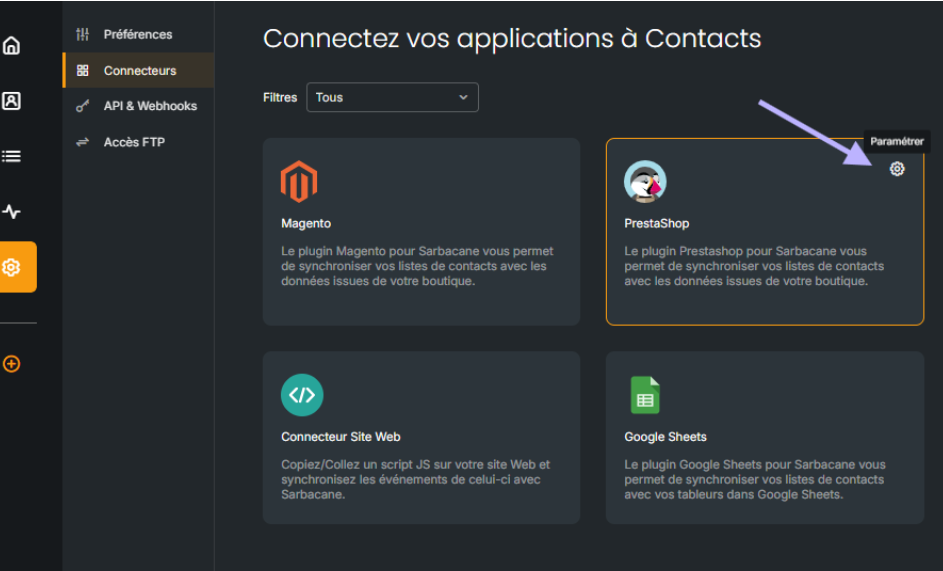Click the arrows icon beside Accès FTP

coord(82,142)
